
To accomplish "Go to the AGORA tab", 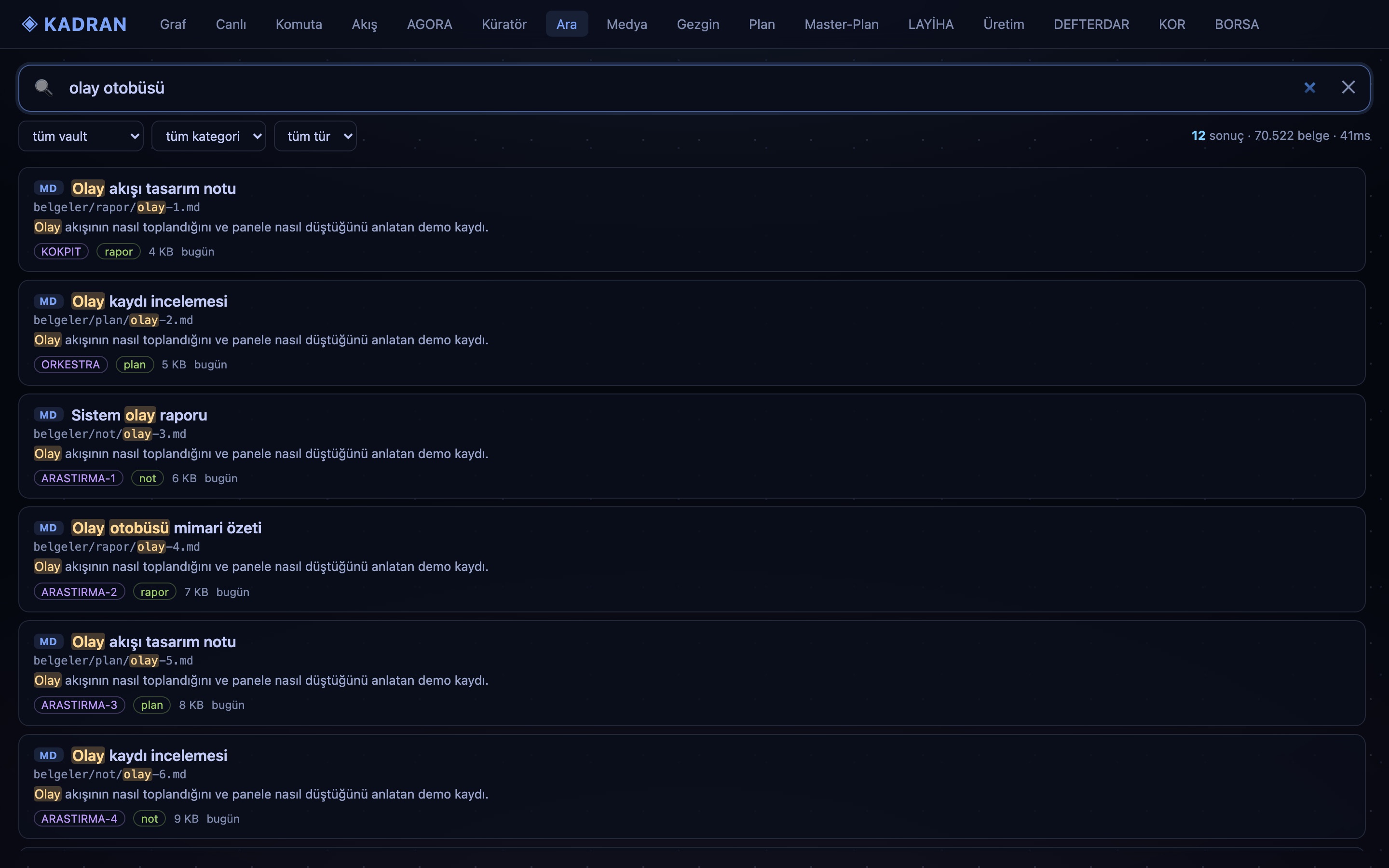I will (x=429, y=24).
